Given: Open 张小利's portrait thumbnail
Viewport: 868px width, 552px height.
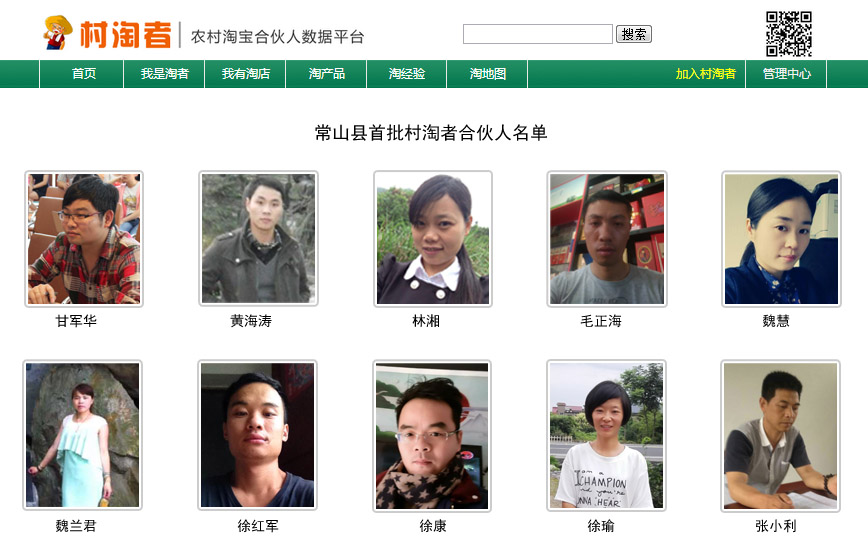Looking at the screenshot, I should (x=781, y=436).
